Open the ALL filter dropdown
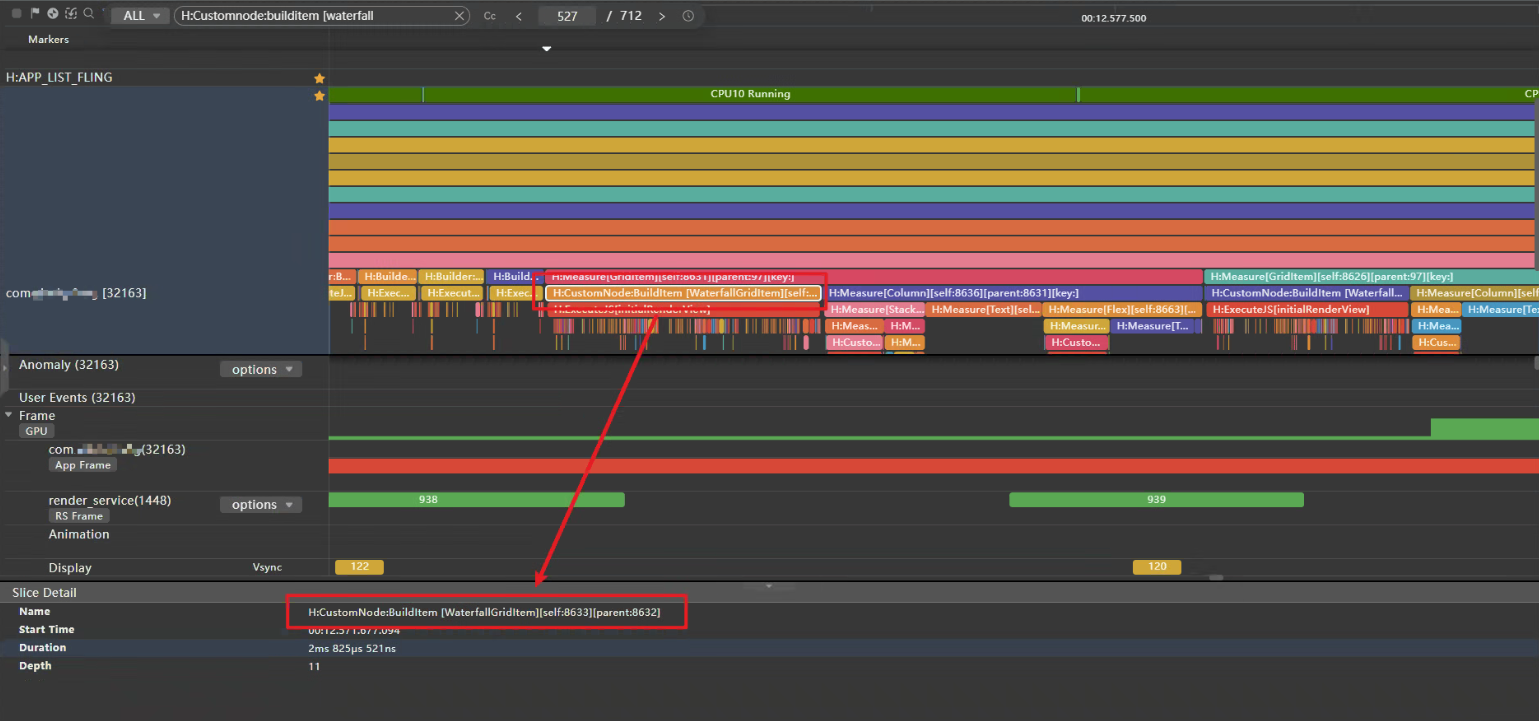Screen dimensions: 1539x721 coord(140,16)
